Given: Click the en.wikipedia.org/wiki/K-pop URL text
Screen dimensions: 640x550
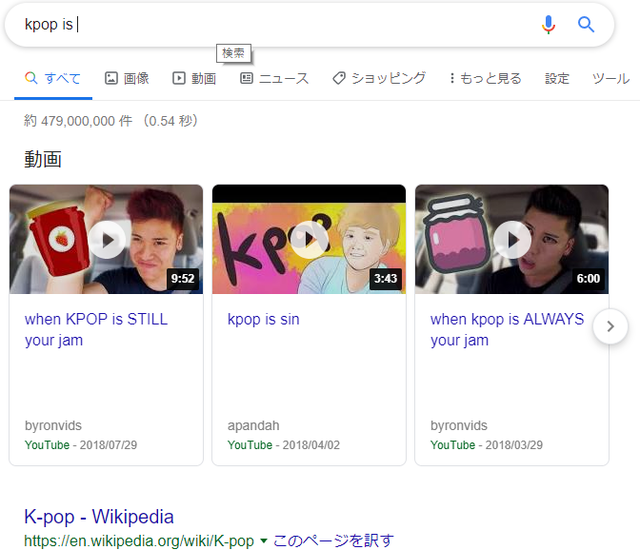Looking at the screenshot, I should 139,541.
